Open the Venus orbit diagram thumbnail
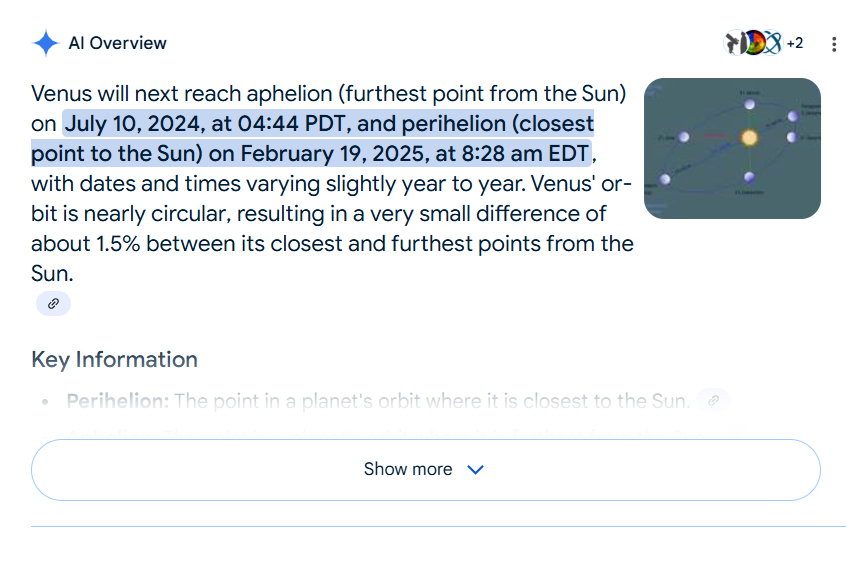This screenshot has width=847, height=587. point(732,148)
